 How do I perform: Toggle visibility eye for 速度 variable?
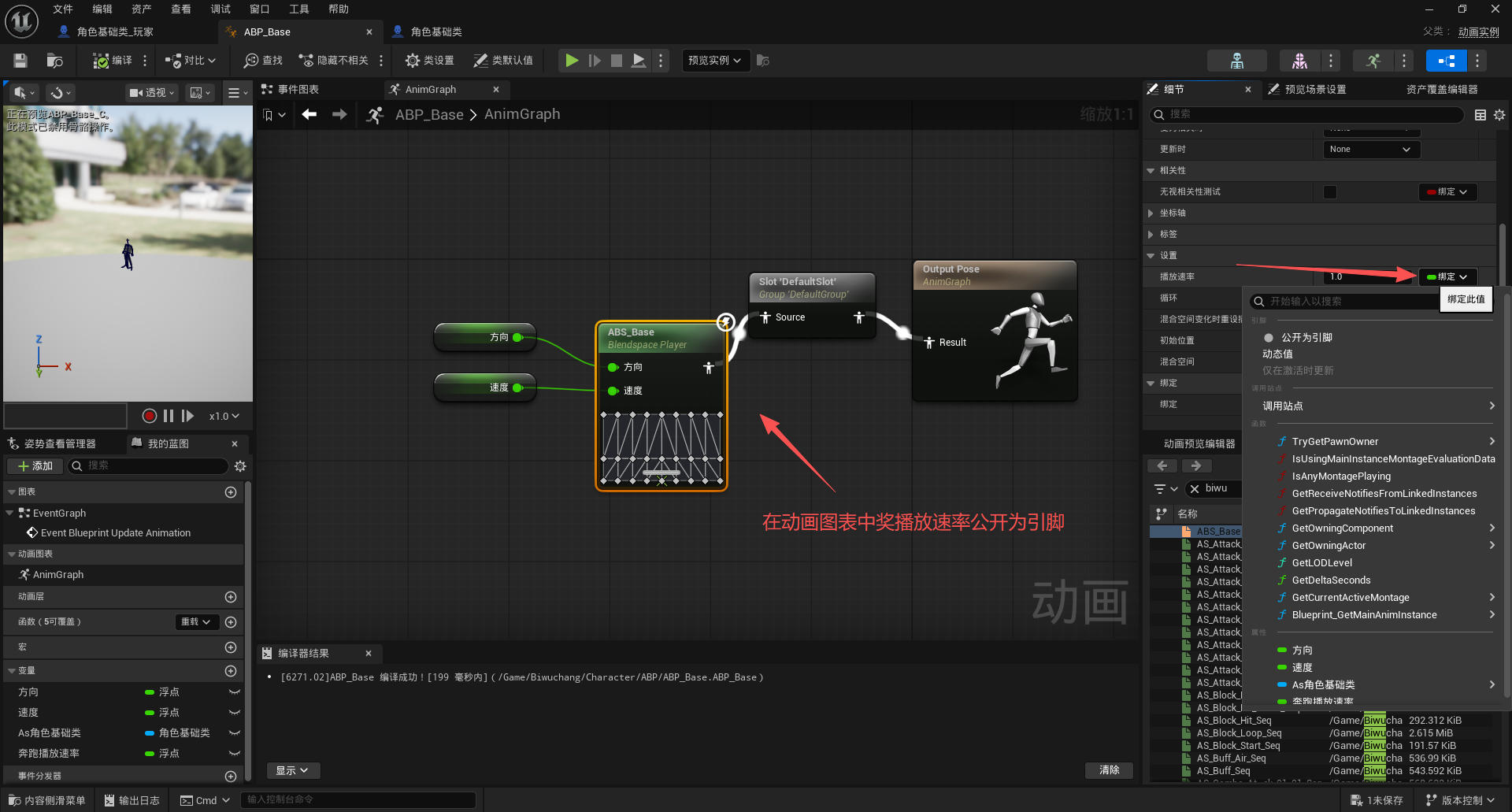click(x=234, y=713)
